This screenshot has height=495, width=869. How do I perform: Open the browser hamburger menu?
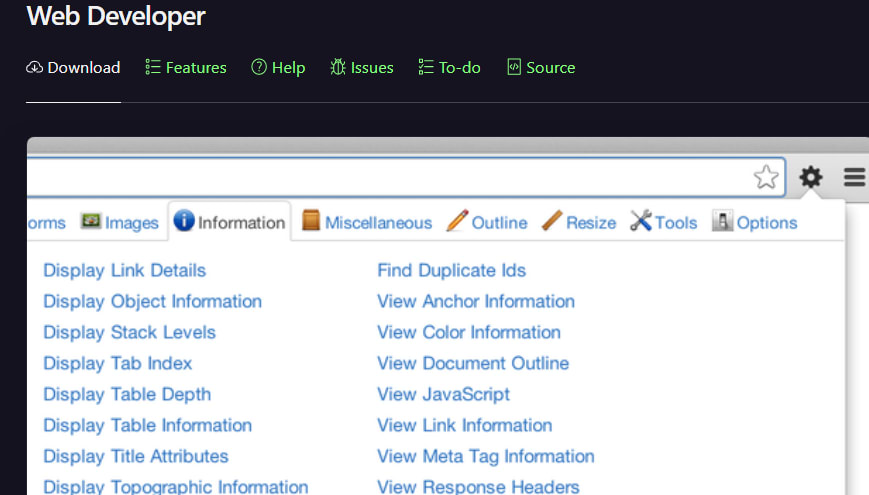click(x=854, y=177)
